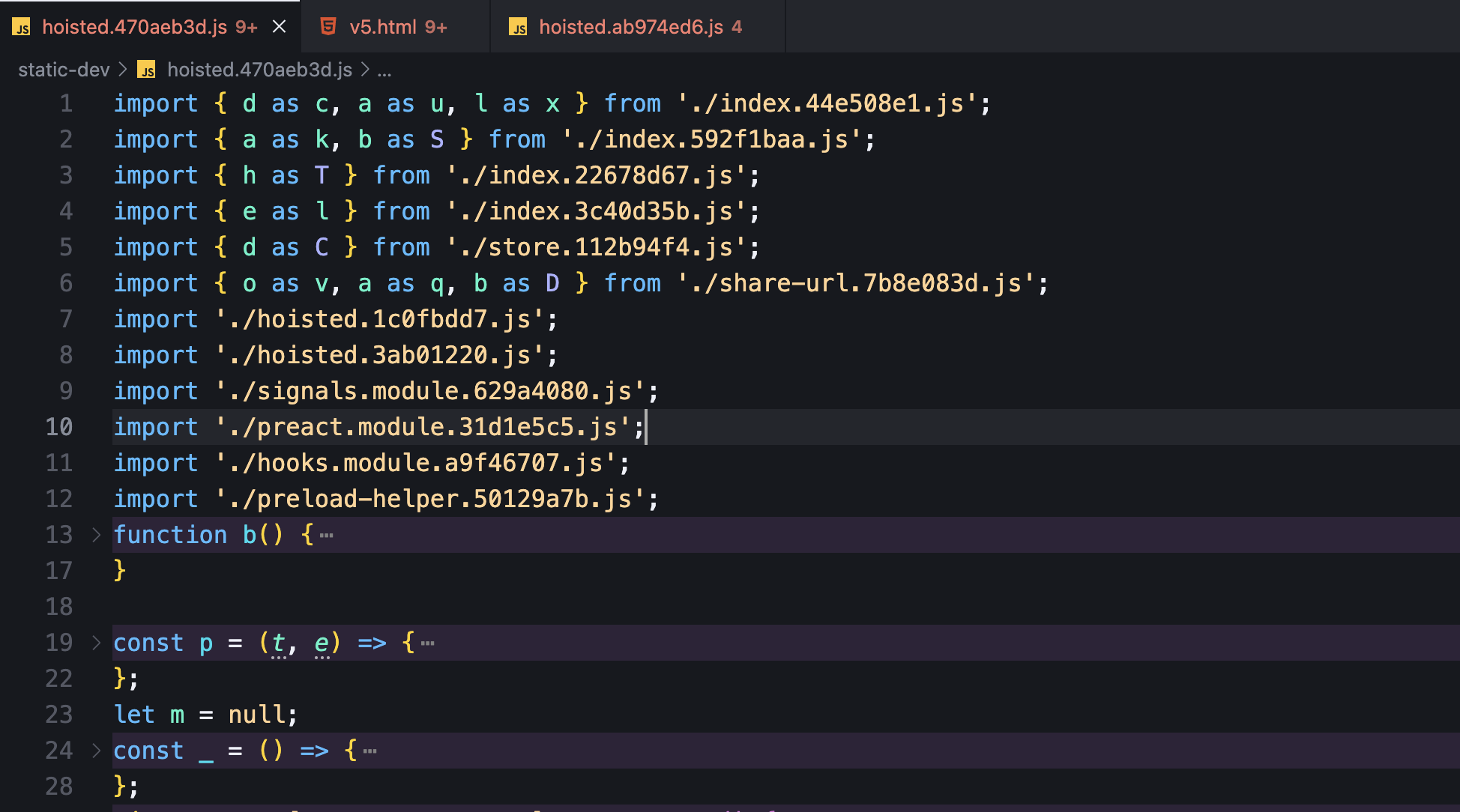Open the static-dev breadcrumb item
The width and height of the screenshot is (1460, 812).
(x=64, y=70)
